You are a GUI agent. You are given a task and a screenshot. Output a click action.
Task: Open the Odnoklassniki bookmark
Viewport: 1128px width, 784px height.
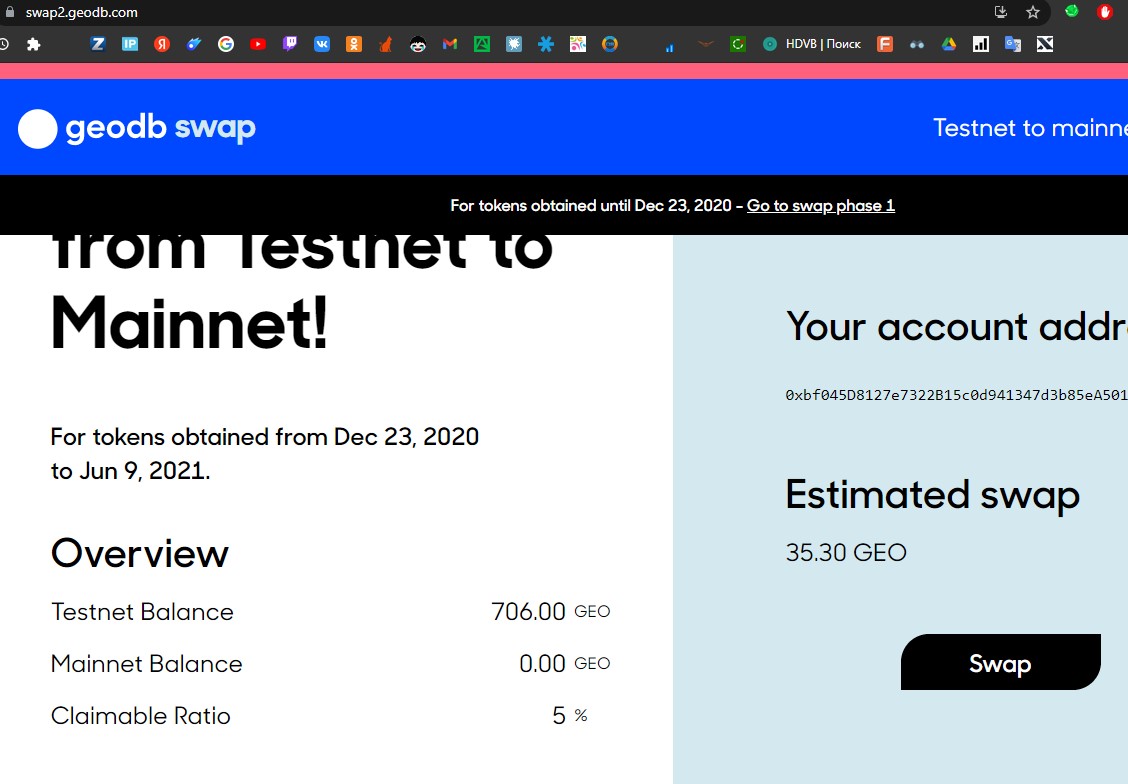pyautogui.click(x=354, y=45)
